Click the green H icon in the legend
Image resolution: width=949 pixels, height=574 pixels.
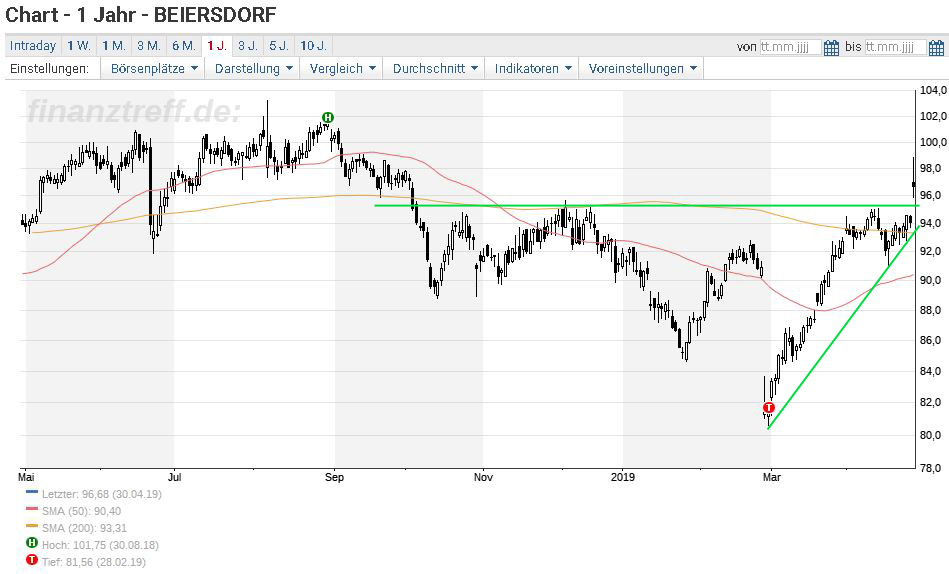click(x=31, y=543)
